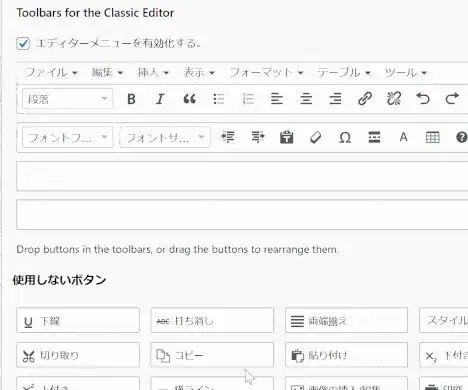Toggle the エディターメニューを有効化する checkbox
This screenshot has width=468, height=390.
23,44
